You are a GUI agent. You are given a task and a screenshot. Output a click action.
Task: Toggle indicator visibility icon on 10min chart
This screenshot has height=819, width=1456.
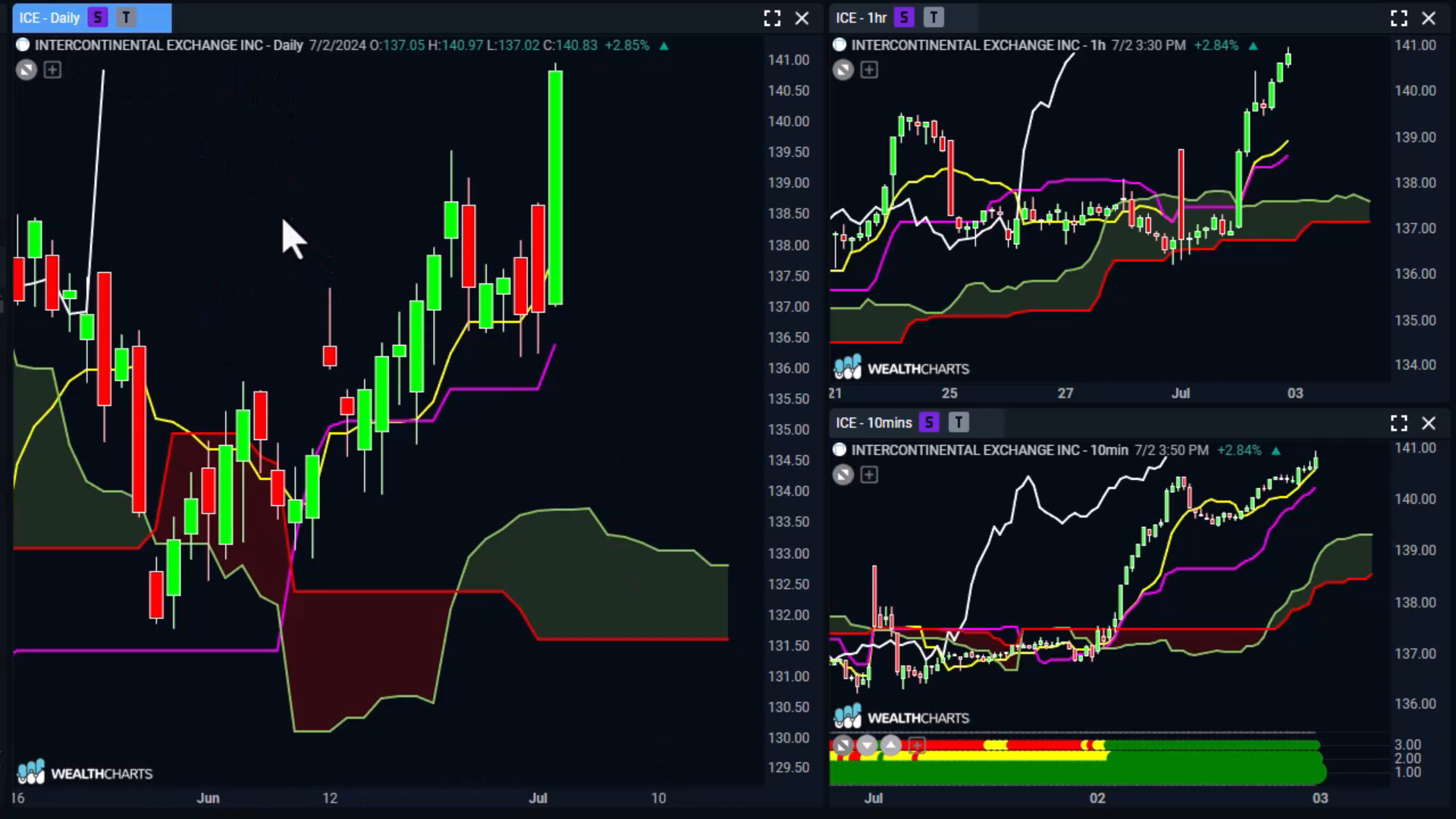point(843,475)
